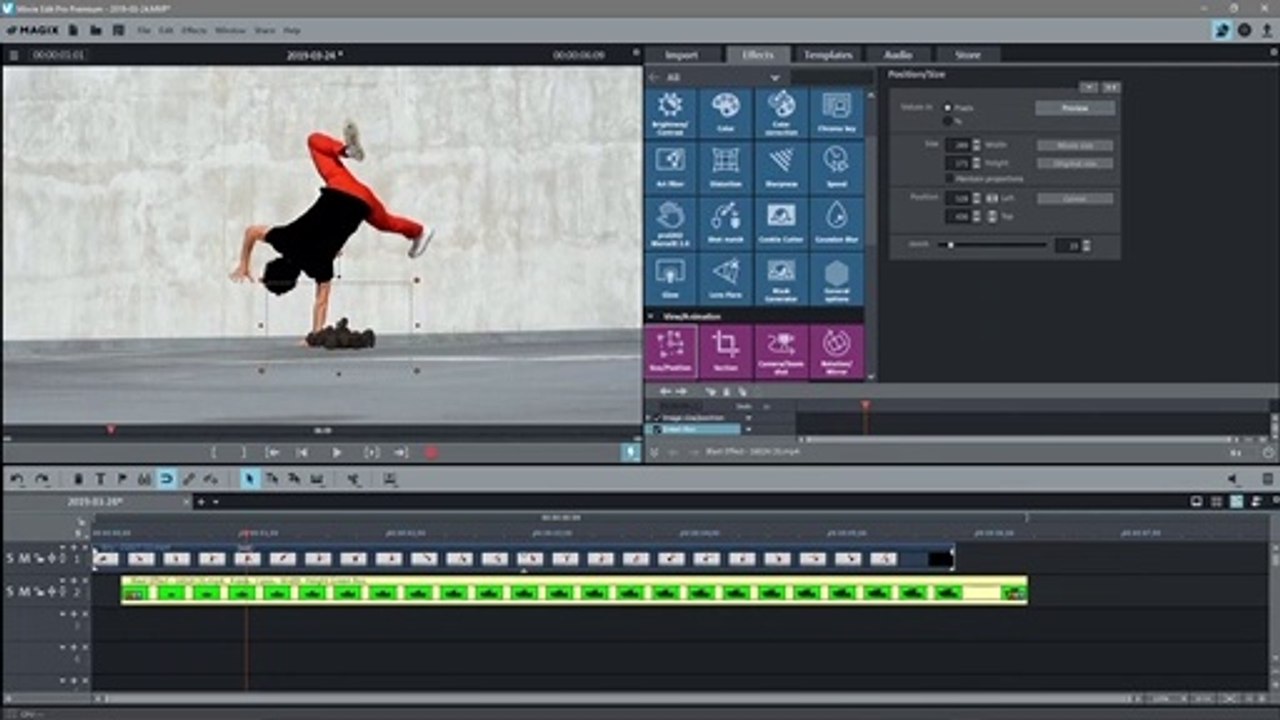This screenshot has width=1280, height=720.
Task: Click the Original size button
Action: pyautogui.click(x=1075, y=162)
